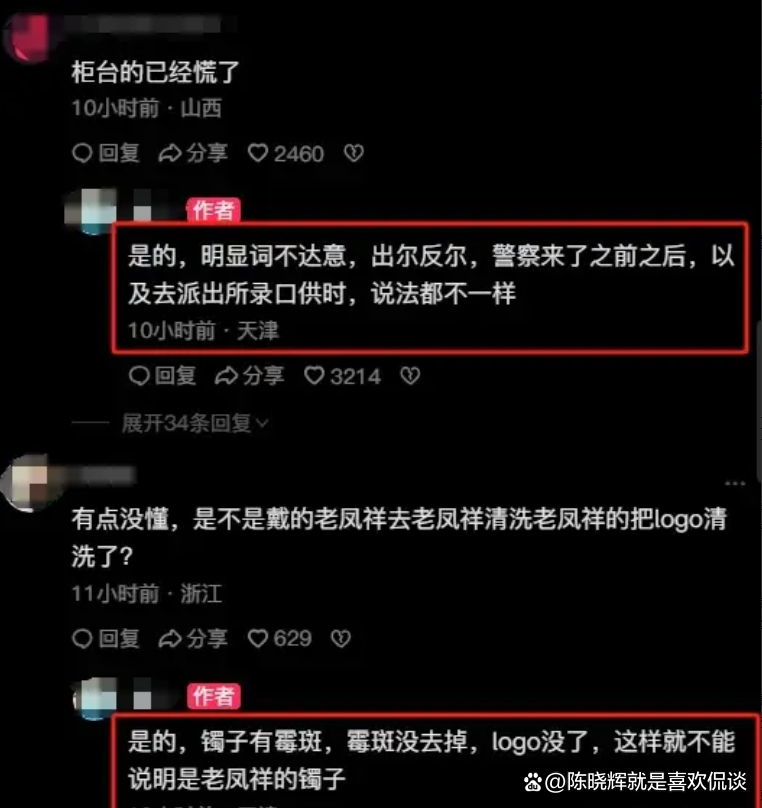
Task: Dislike the author's Tianjin reply
Action: (x=410, y=376)
